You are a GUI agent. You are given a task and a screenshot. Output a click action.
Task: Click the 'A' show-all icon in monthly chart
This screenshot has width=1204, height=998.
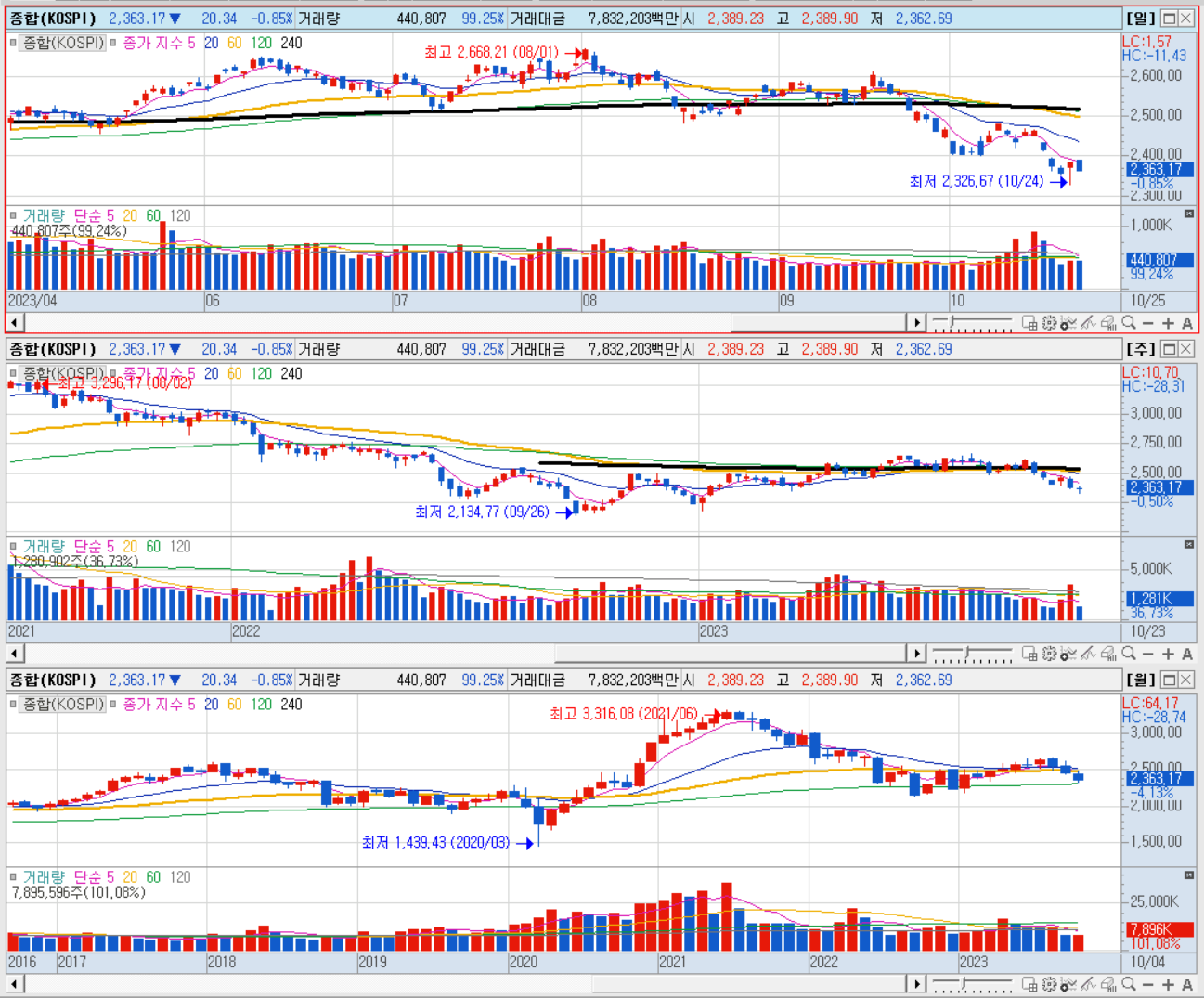pos(1187,984)
